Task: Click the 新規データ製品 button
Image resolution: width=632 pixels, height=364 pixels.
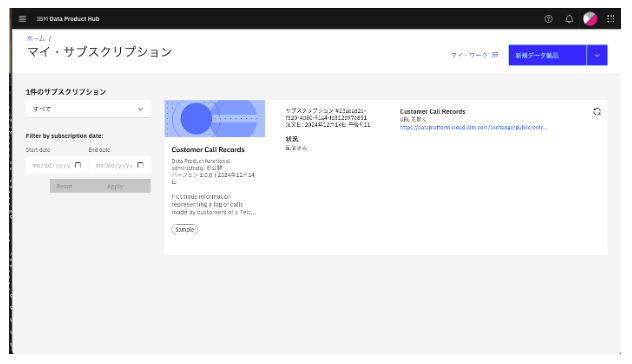Action: (547, 55)
